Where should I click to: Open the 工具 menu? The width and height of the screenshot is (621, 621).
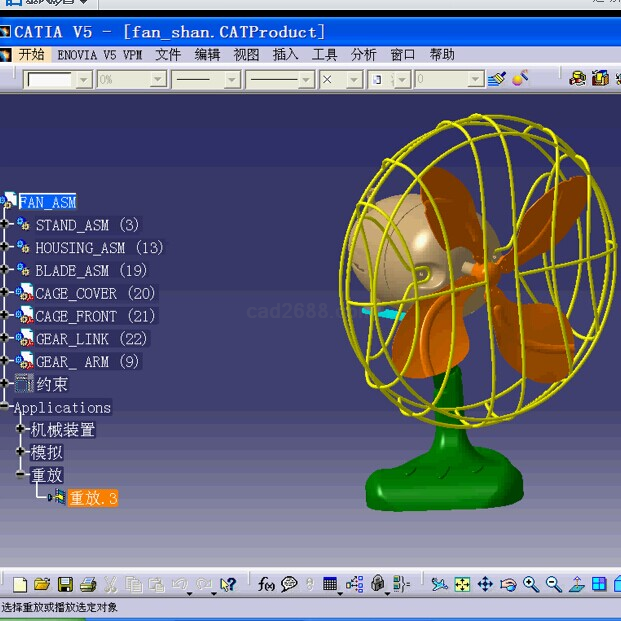coord(325,55)
